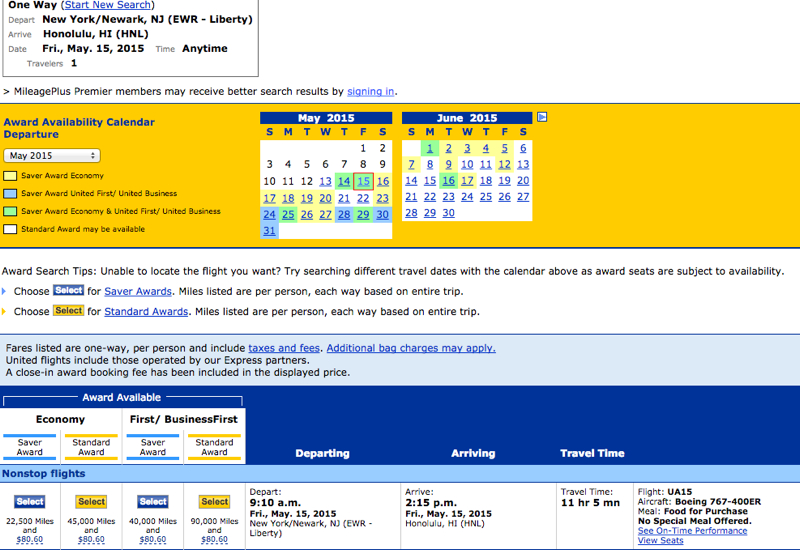Pick May 17 in the calendar

coord(269,198)
